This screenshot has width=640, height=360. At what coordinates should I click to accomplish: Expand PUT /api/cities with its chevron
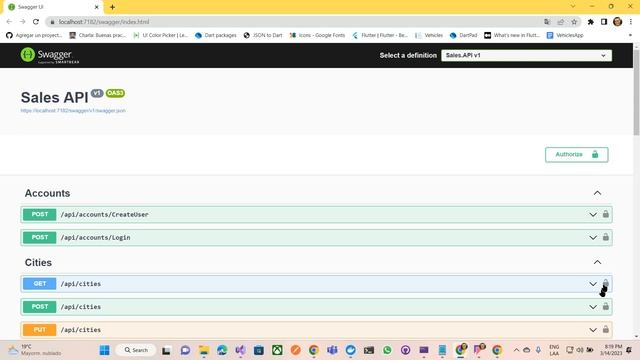point(593,330)
